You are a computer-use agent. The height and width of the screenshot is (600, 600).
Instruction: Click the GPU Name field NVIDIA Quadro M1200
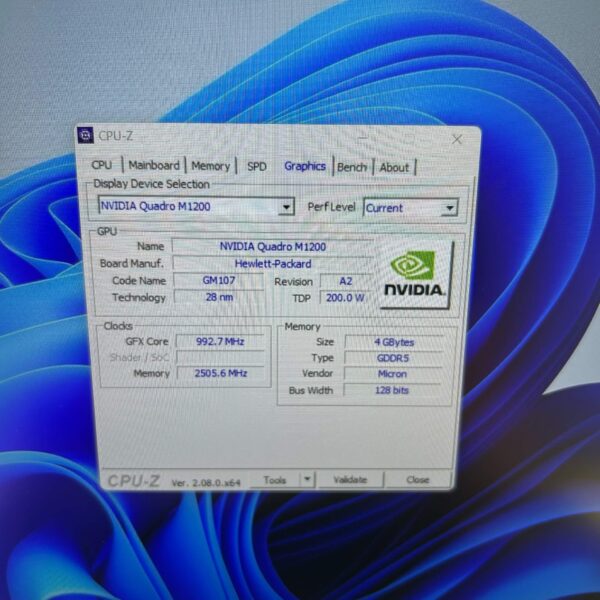pyautogui.click(x=272, y=246)
